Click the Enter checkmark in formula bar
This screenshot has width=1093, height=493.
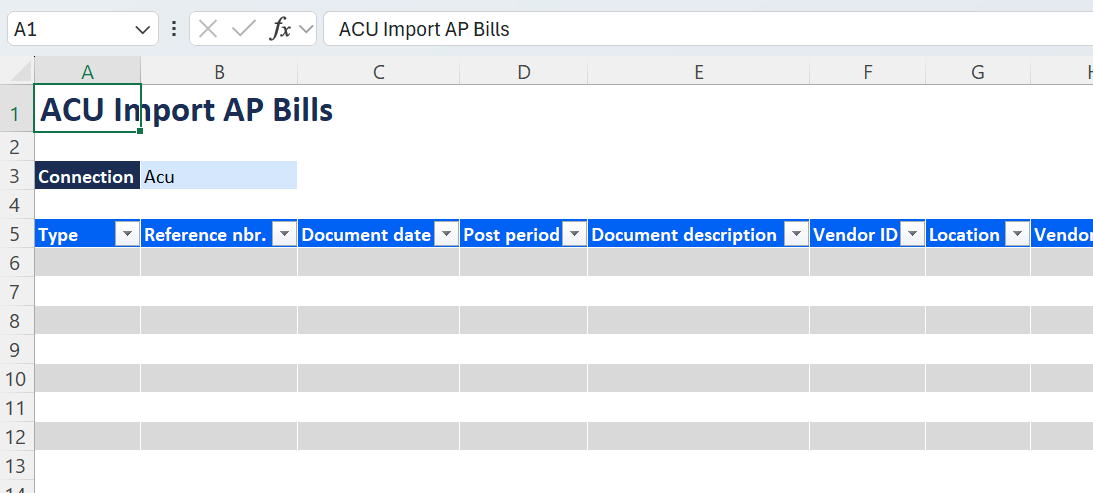(x=243, y=29)
